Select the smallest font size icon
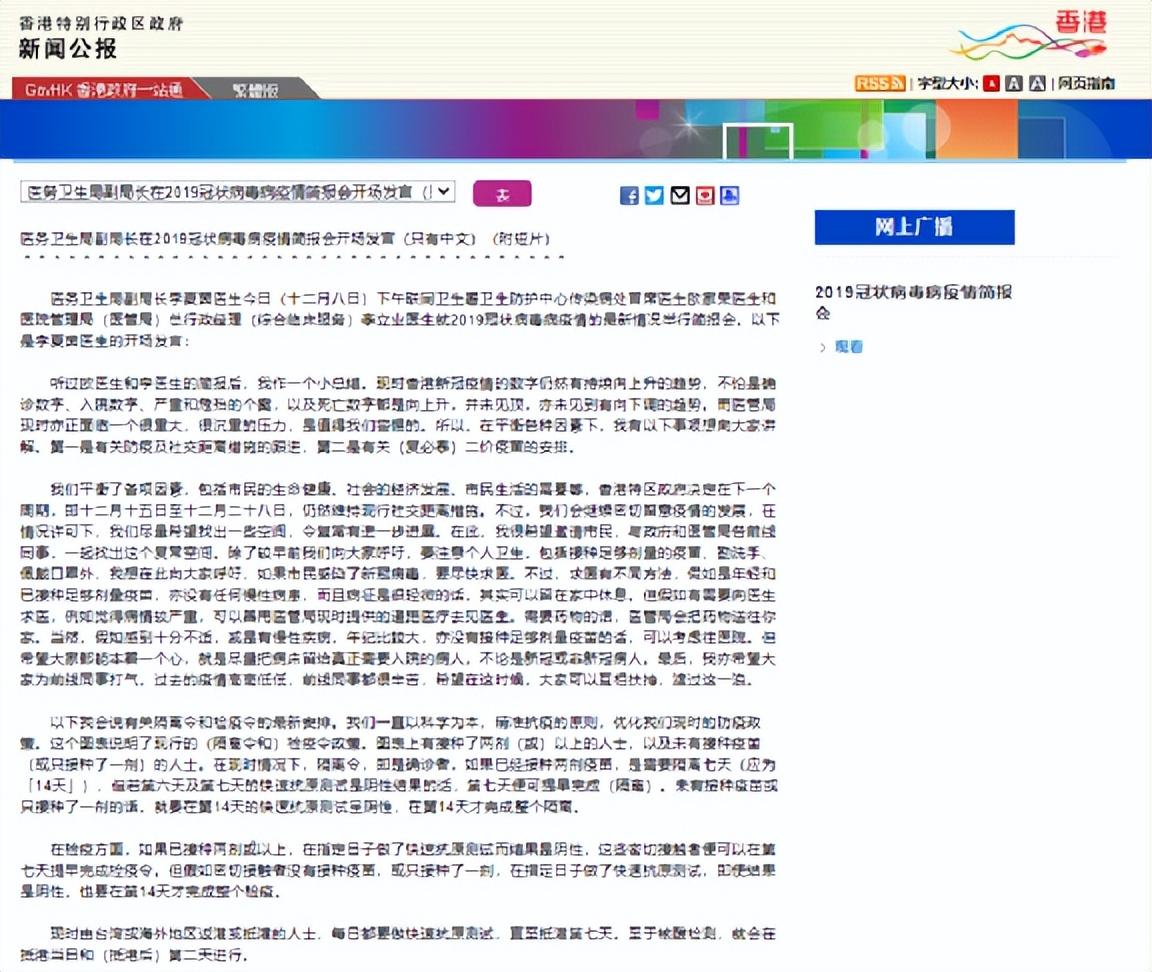 992,84
